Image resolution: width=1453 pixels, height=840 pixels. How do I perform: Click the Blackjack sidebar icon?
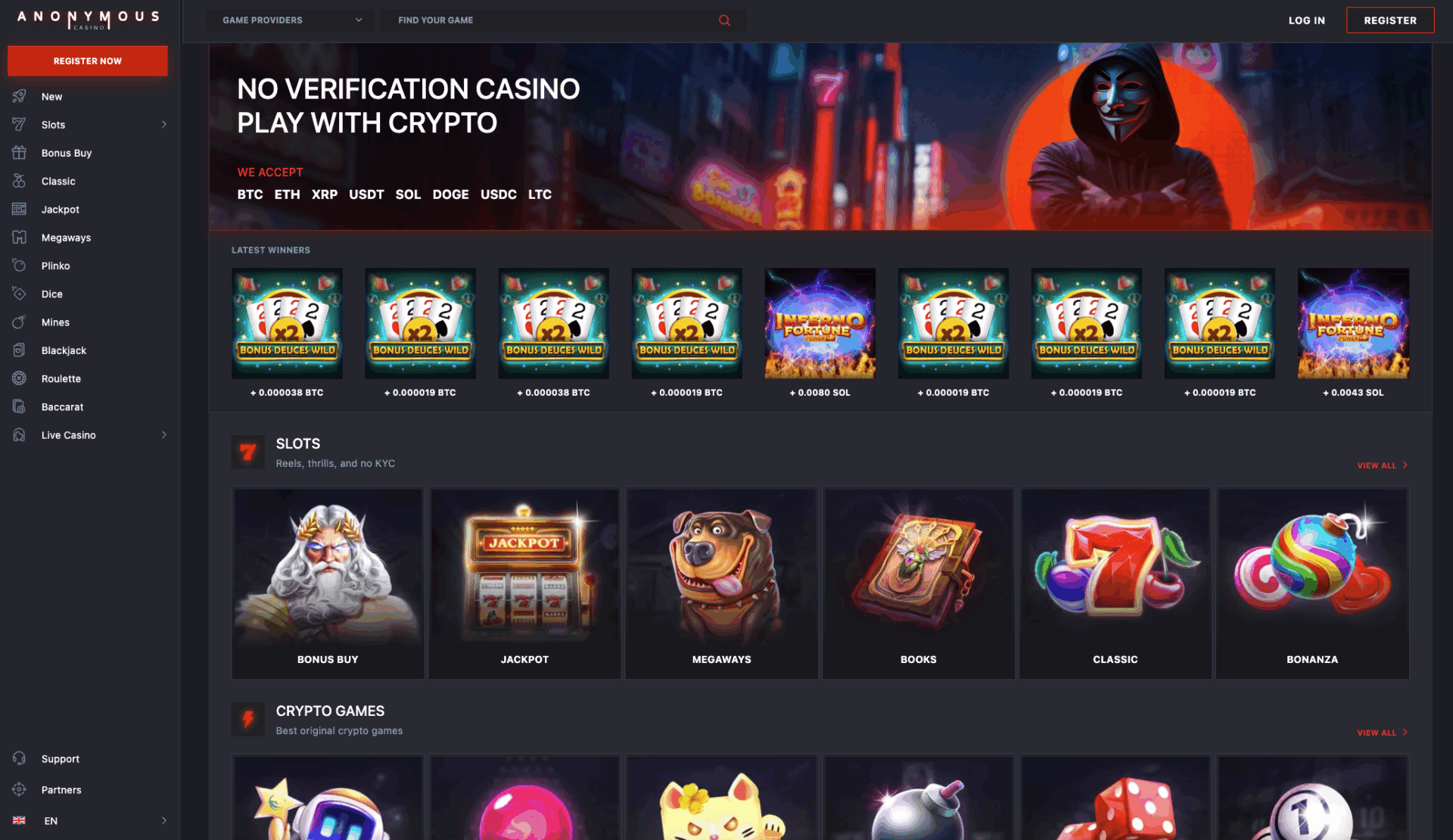20,350
